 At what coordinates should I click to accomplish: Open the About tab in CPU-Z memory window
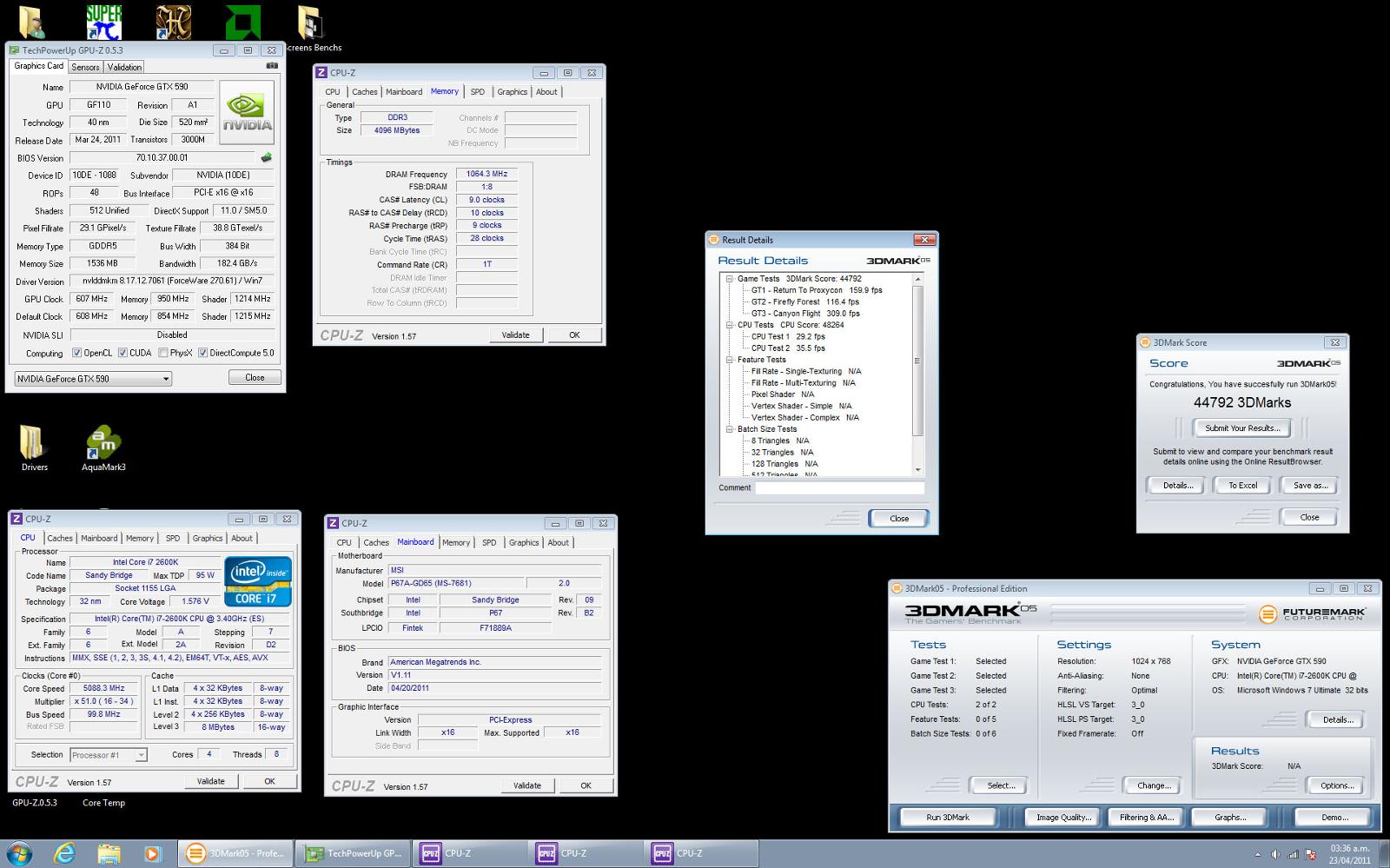pyautogui.click(x=546, y=92)
